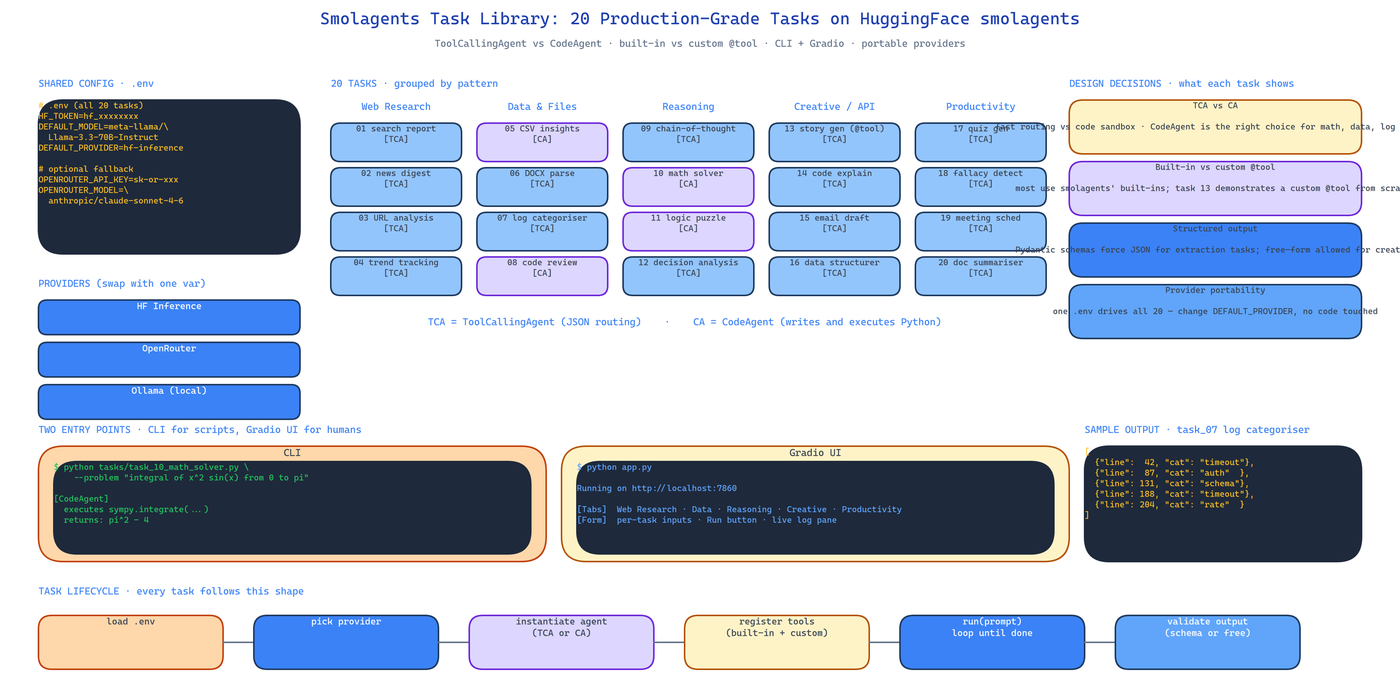
Task: Click the Gradio UI panel title
Action: click(x=815, y=453)
